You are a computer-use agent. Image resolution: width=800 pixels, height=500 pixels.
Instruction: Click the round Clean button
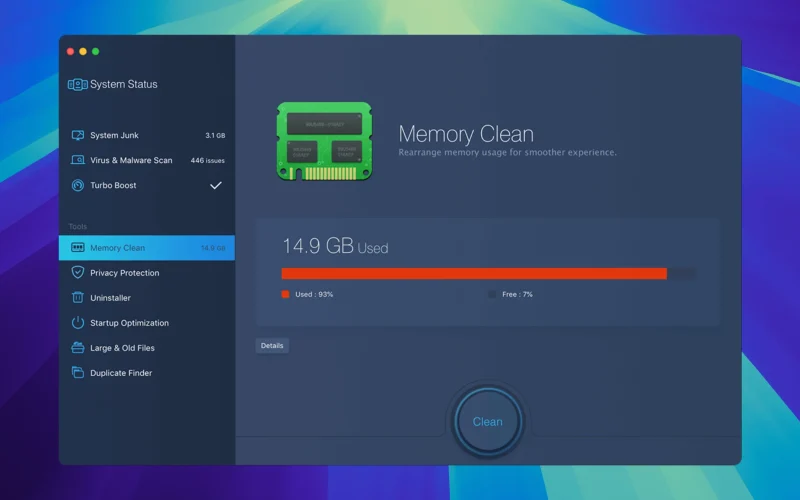point(488,421)
